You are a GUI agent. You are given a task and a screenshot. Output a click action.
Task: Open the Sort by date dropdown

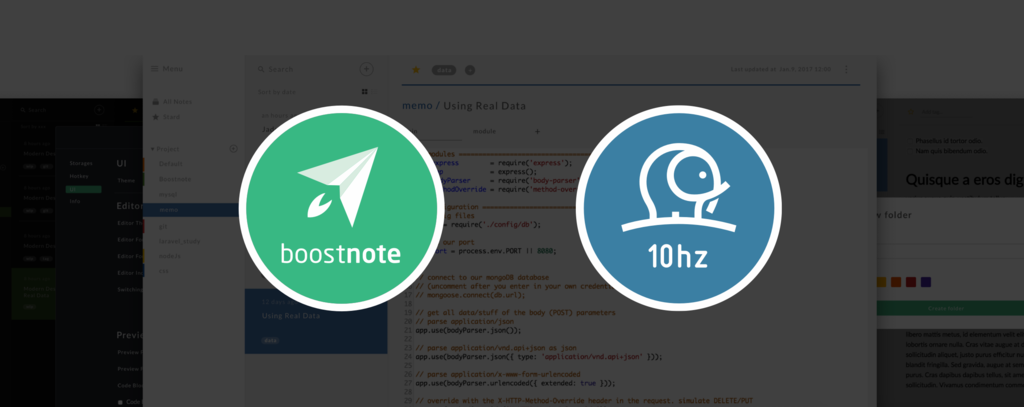[x=275, y=92]
